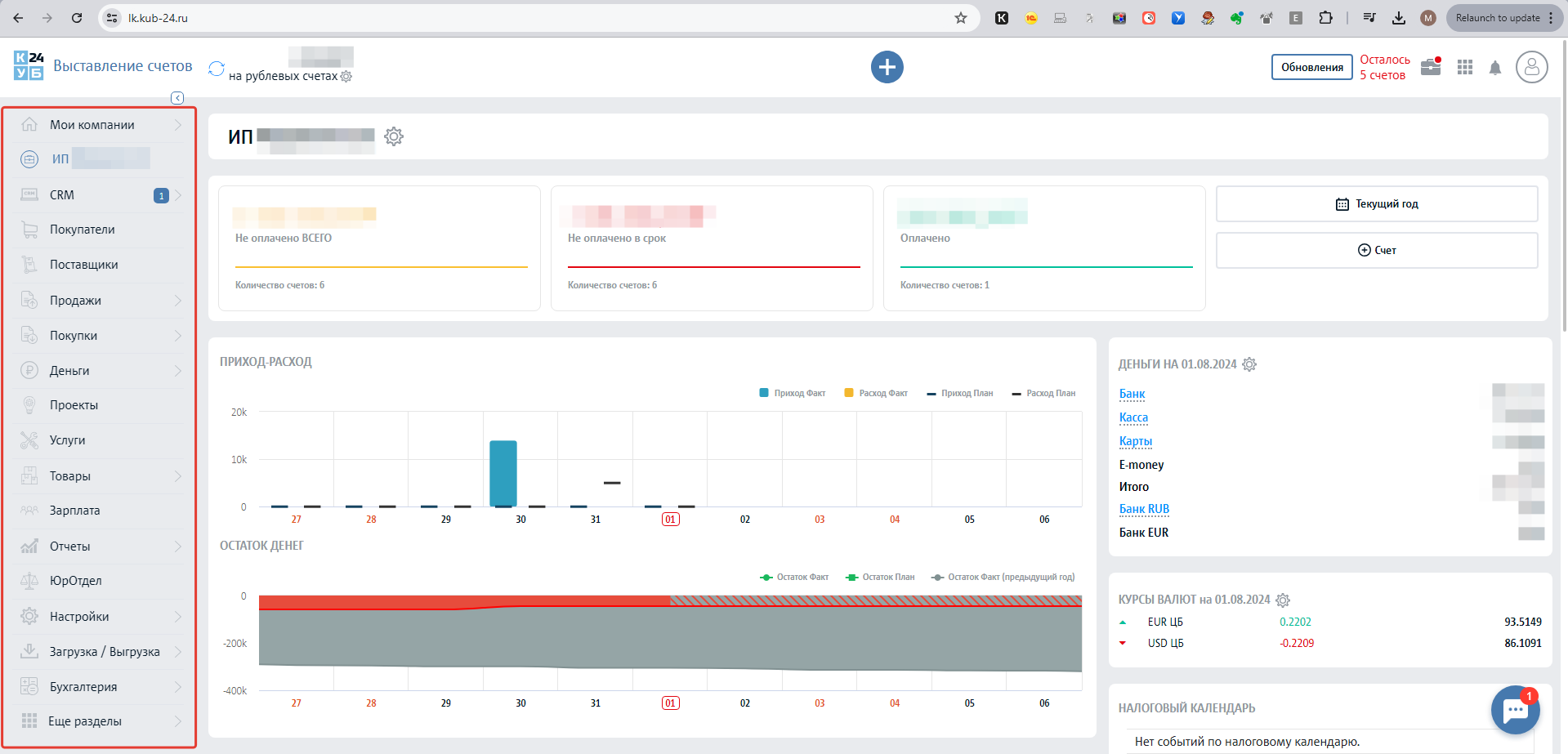Click the Счет create button

pos(1377,250)
